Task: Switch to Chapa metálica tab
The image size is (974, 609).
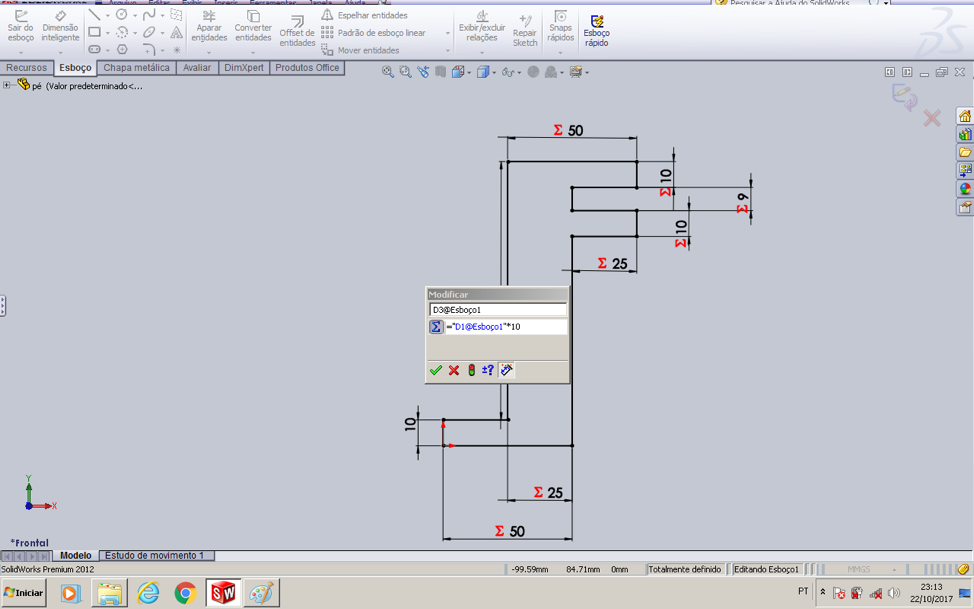Action: click(x=137, y=68)
